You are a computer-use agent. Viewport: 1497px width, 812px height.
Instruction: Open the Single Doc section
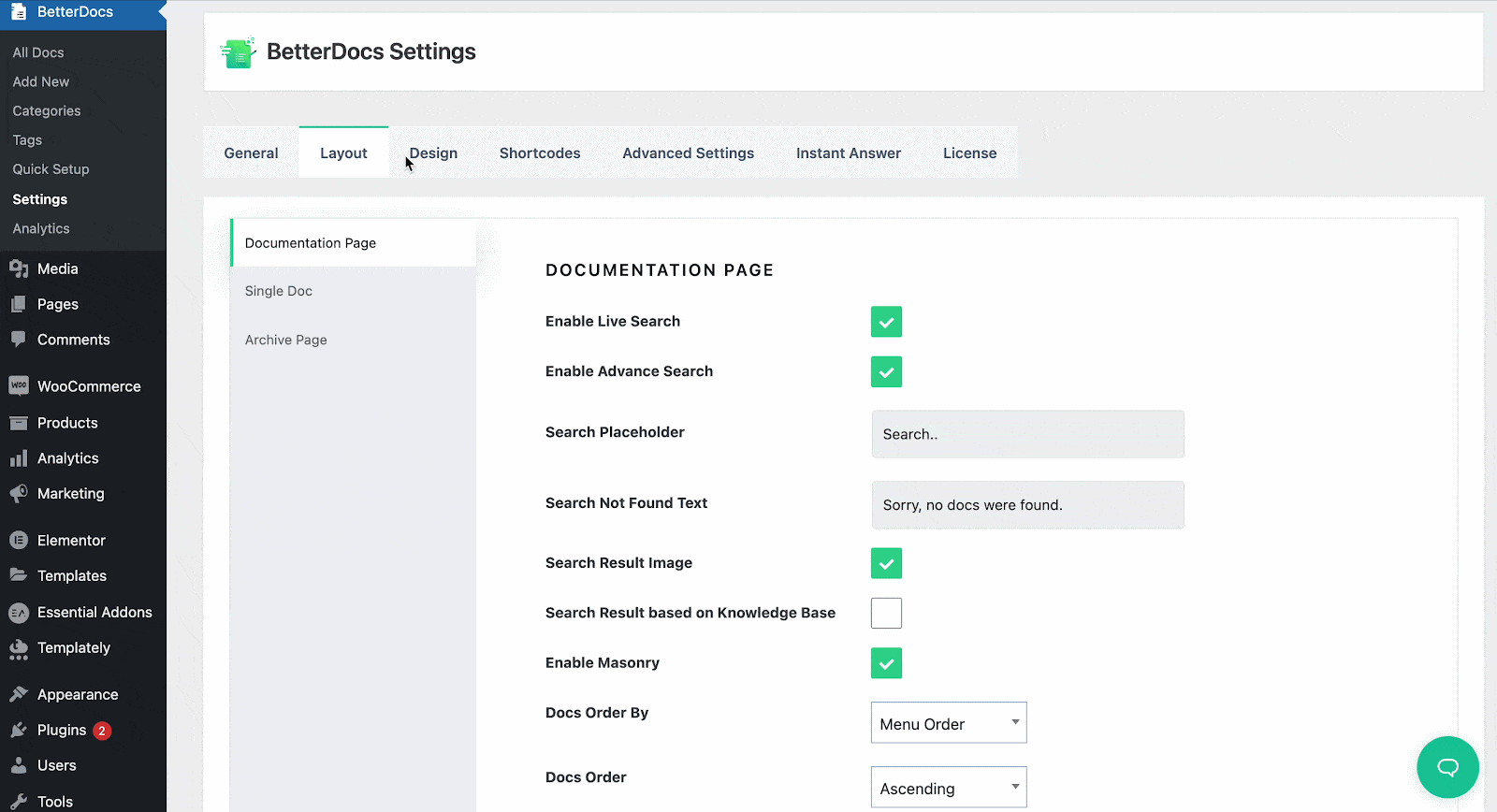(353, 291)
